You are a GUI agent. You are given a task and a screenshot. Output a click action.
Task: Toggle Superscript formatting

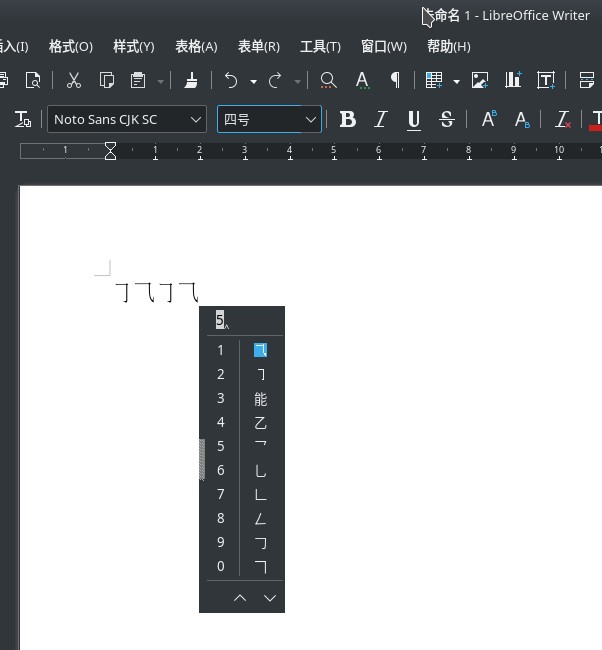(489, 119)
